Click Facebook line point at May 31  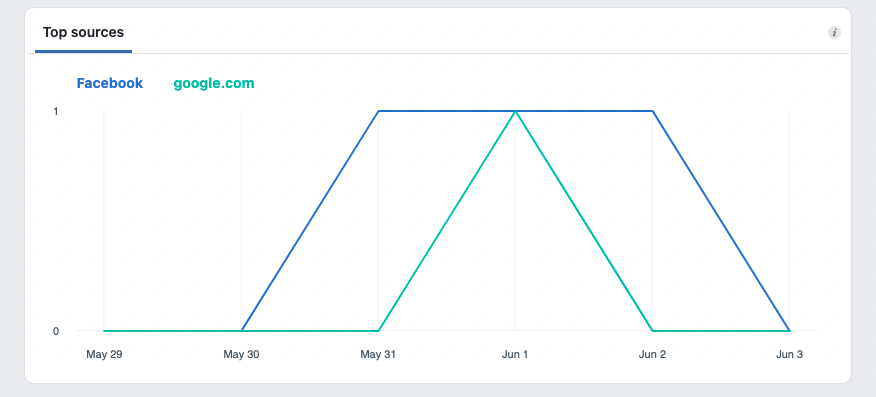[378, 111]
